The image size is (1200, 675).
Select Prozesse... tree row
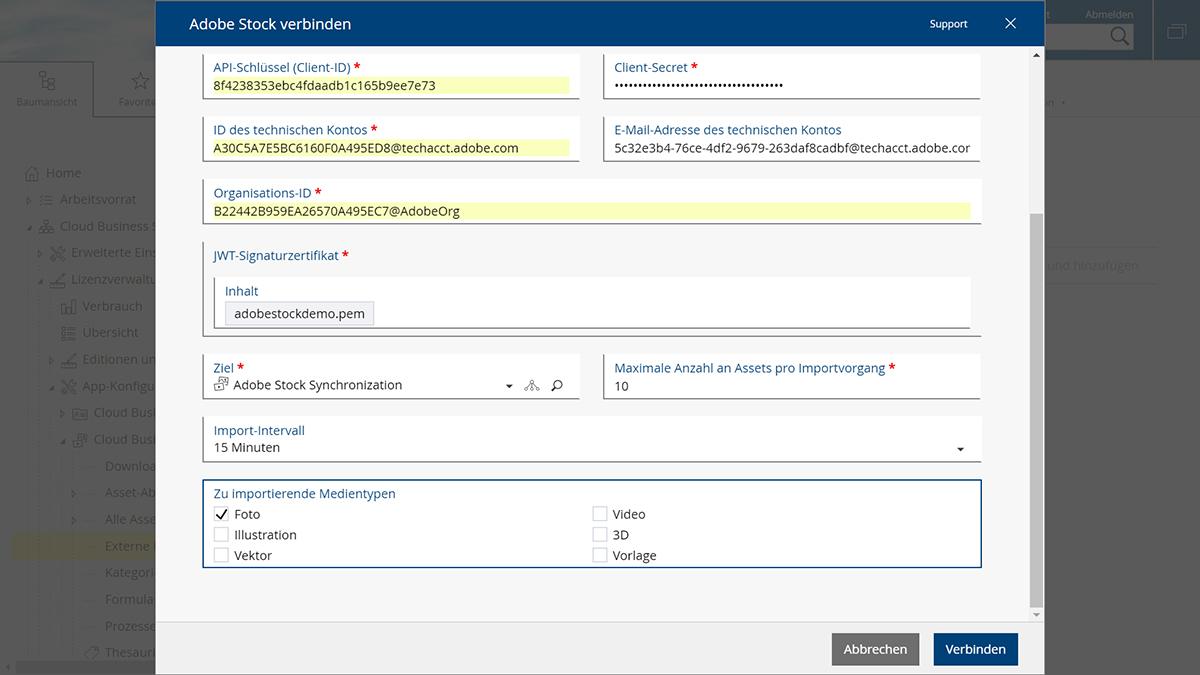point(130,626)
